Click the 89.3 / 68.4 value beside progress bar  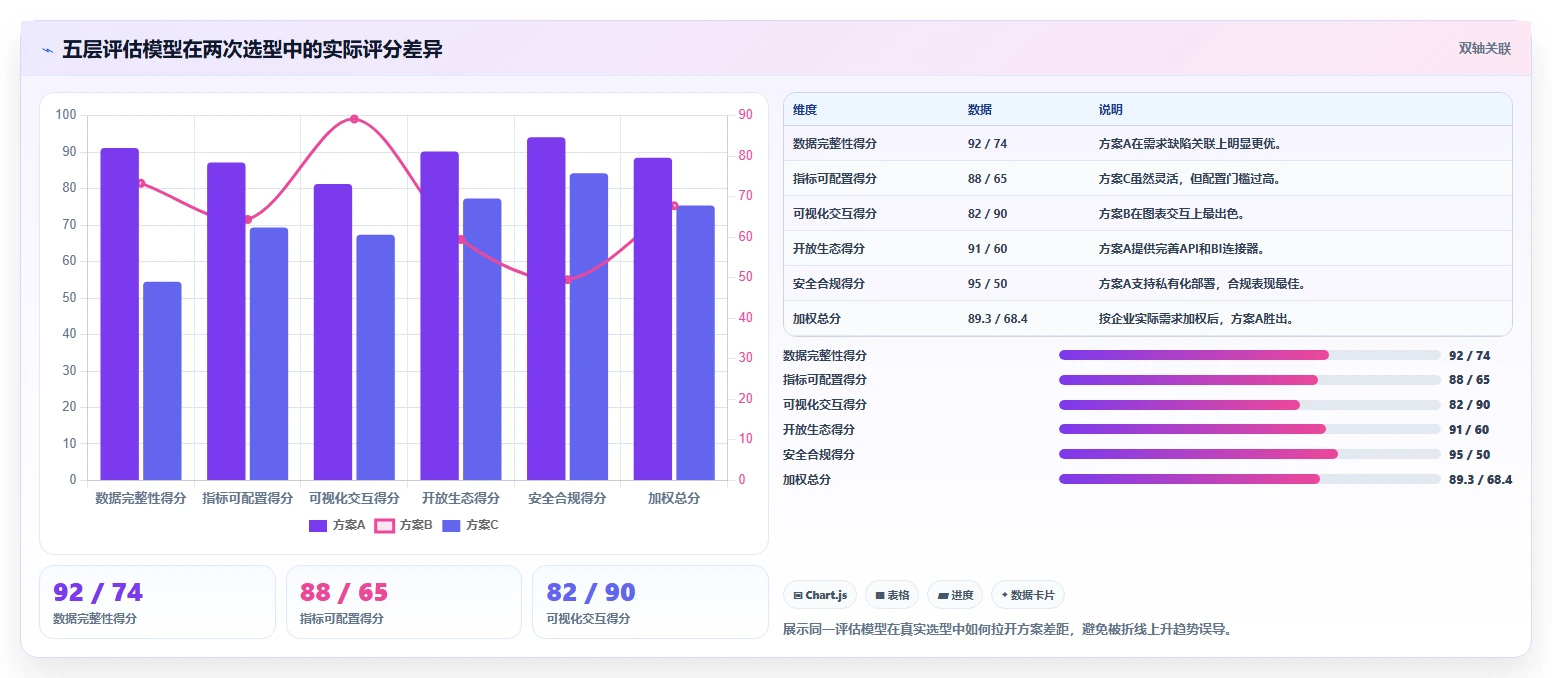point(1480,480)
